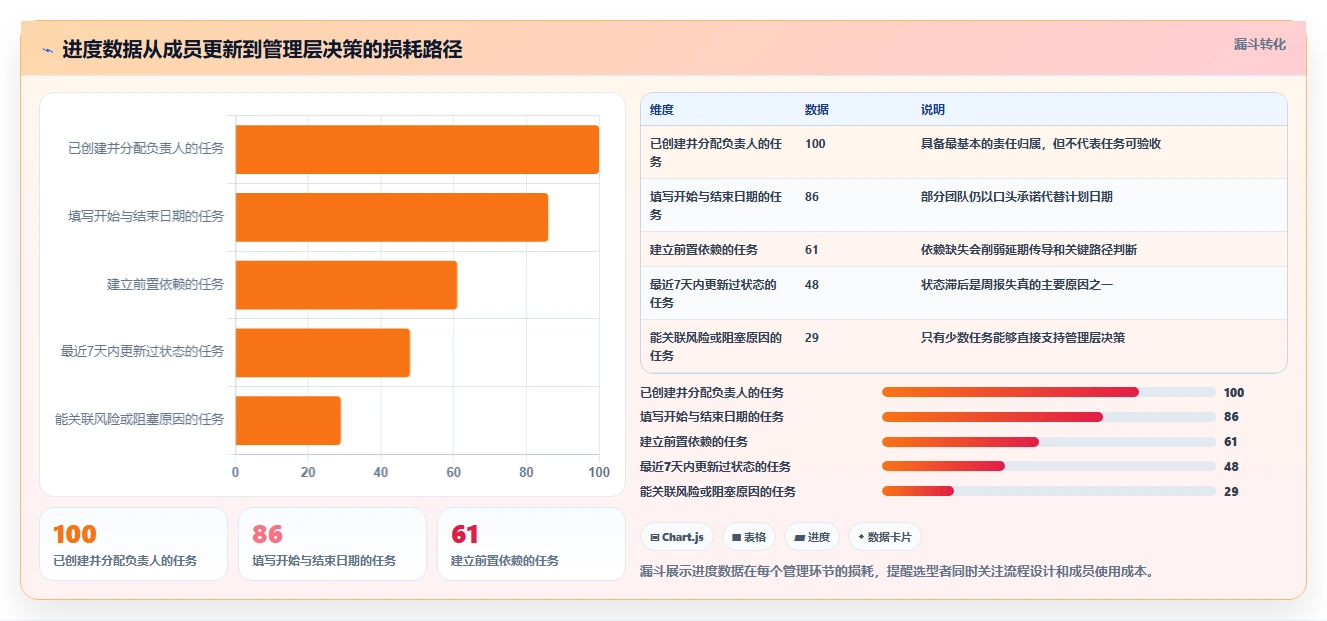Image resolution: width=1327 pixels, height=621 pixels.
Task: Click the progress bar showing value 29
Action: (1049, 491)
